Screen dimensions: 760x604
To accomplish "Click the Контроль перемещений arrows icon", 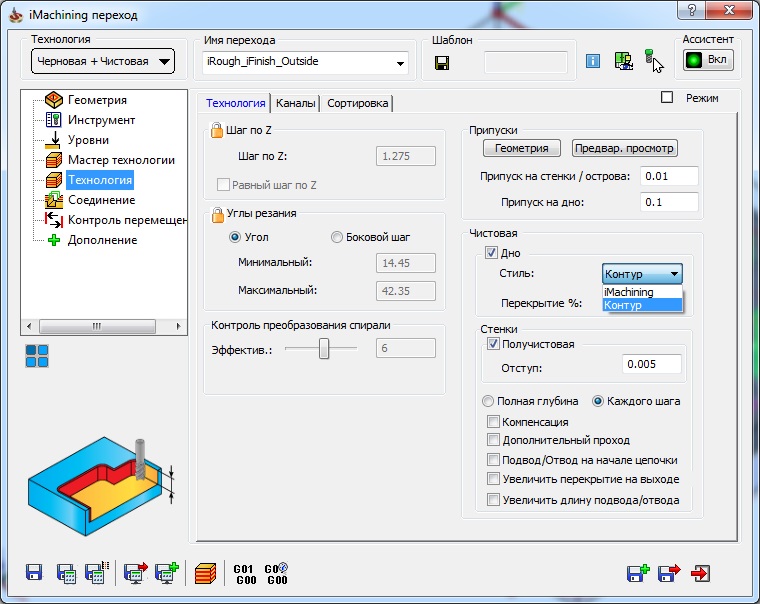I will [54, 220].
